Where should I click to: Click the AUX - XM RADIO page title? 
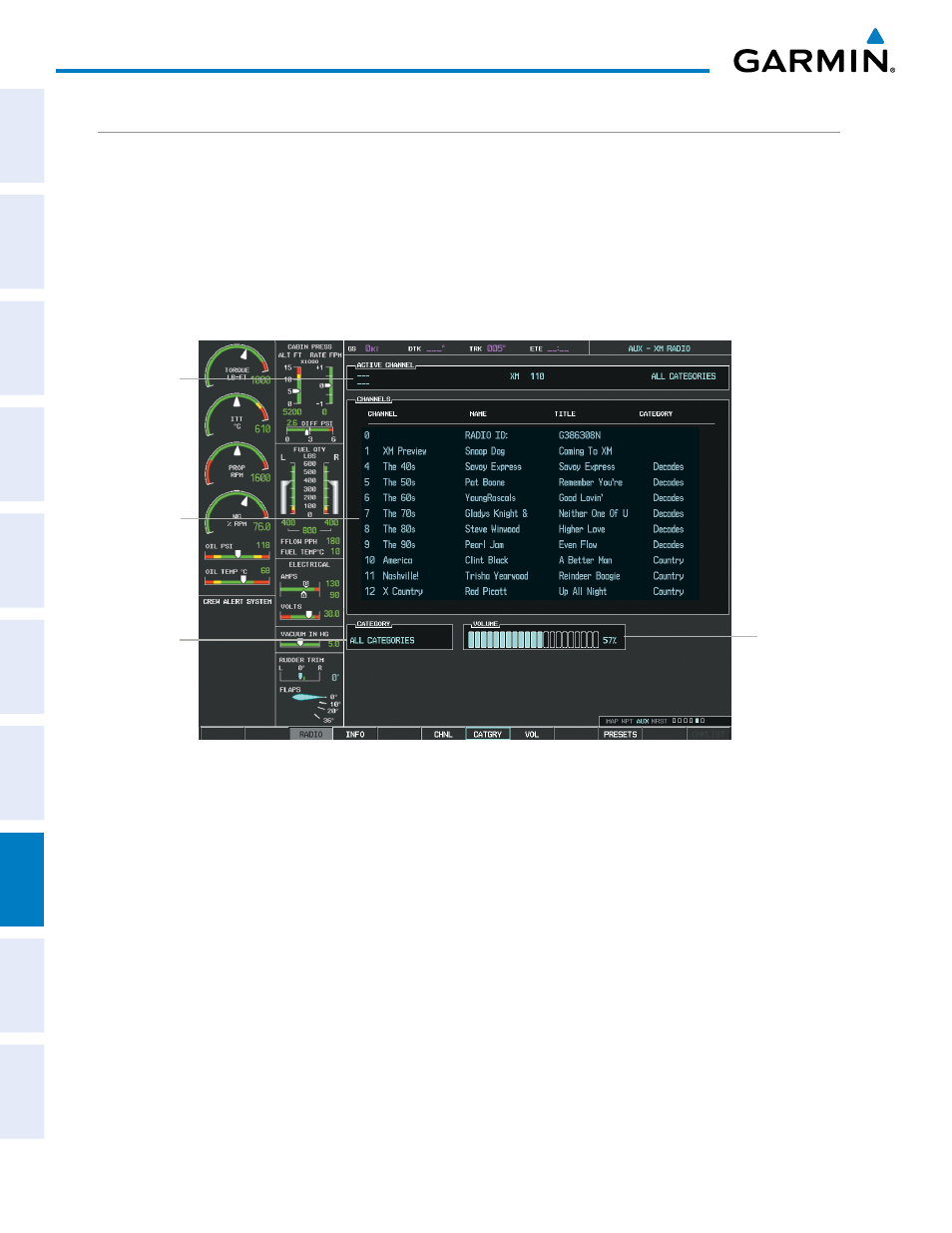[x=659, y=348]
